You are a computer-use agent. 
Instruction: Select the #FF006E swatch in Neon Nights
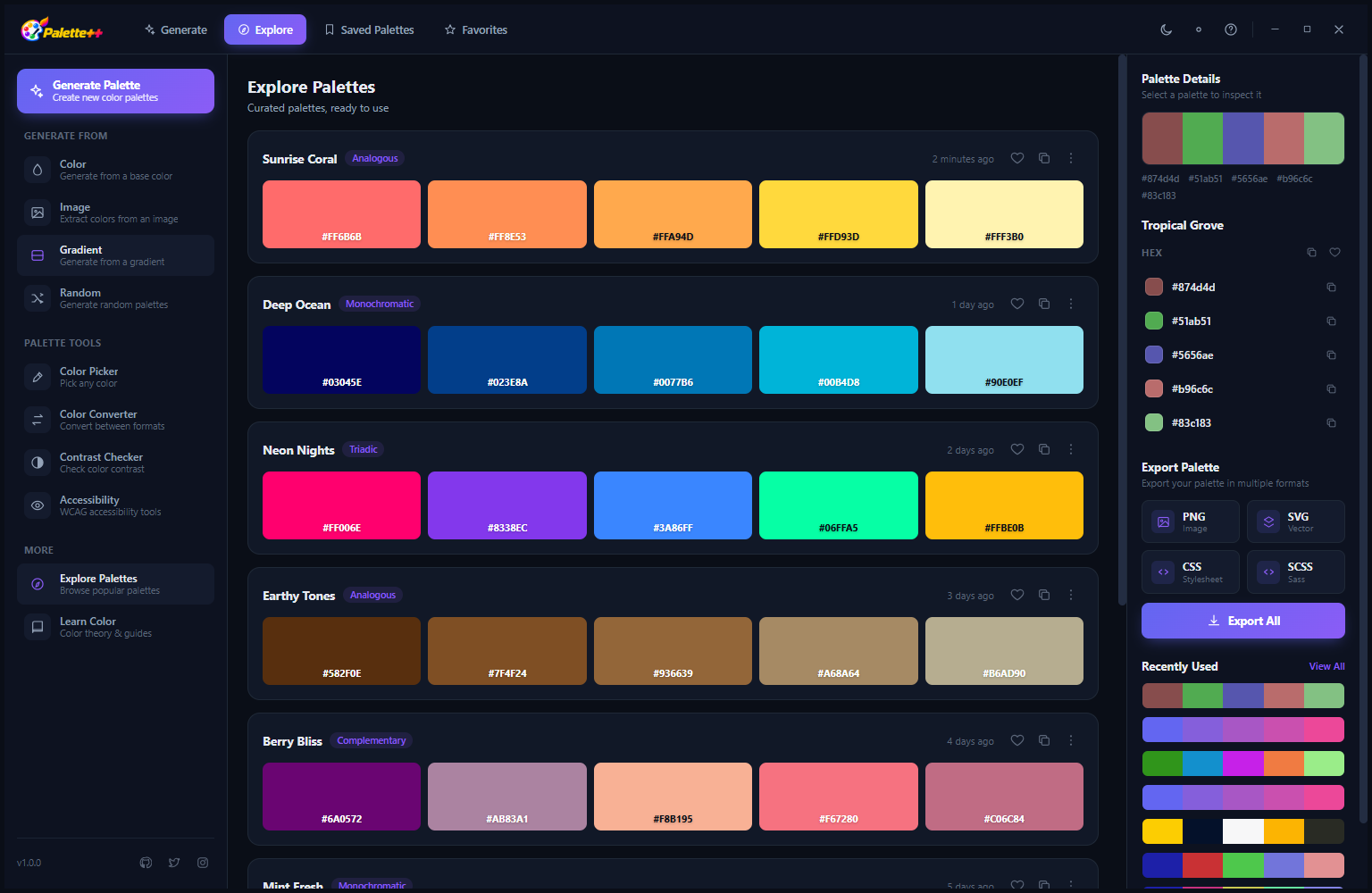(341, 505)
